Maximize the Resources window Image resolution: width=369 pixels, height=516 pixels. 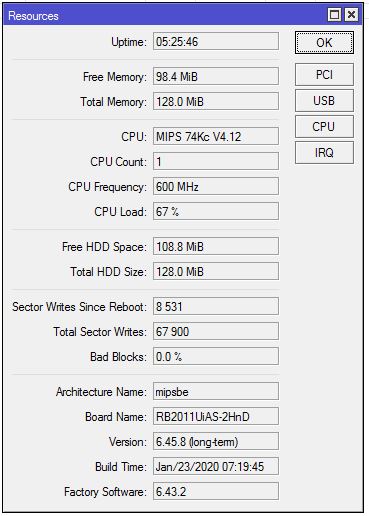pos(334,15)
